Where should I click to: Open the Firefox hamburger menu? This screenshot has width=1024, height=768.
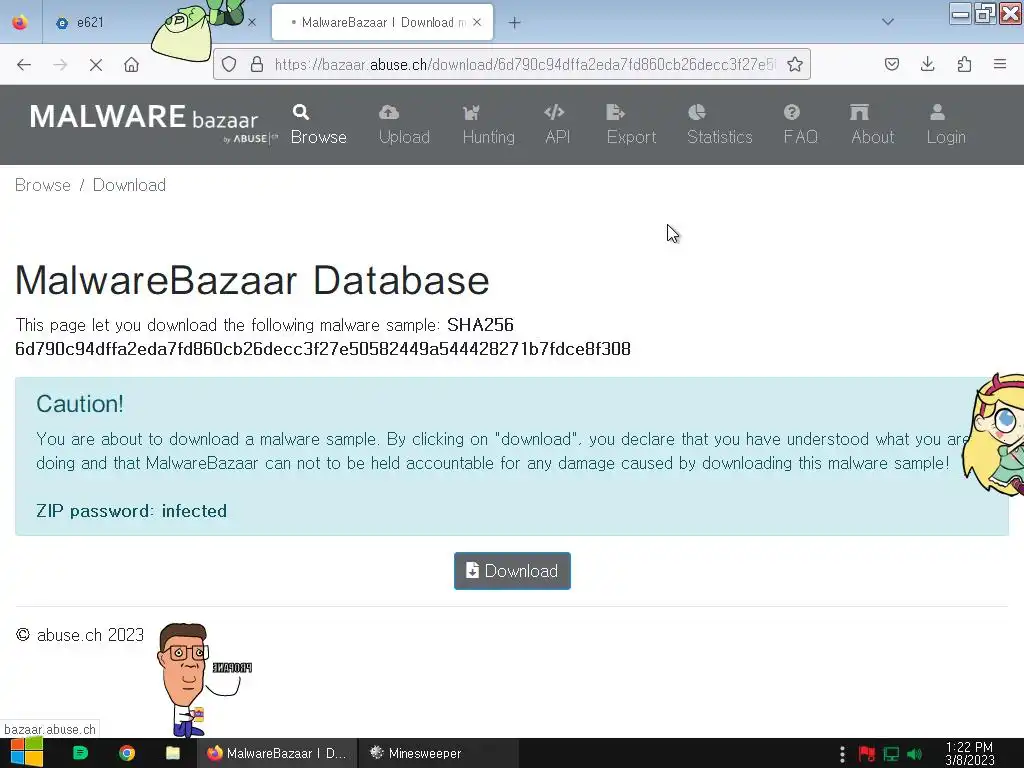coord(1000,64)
